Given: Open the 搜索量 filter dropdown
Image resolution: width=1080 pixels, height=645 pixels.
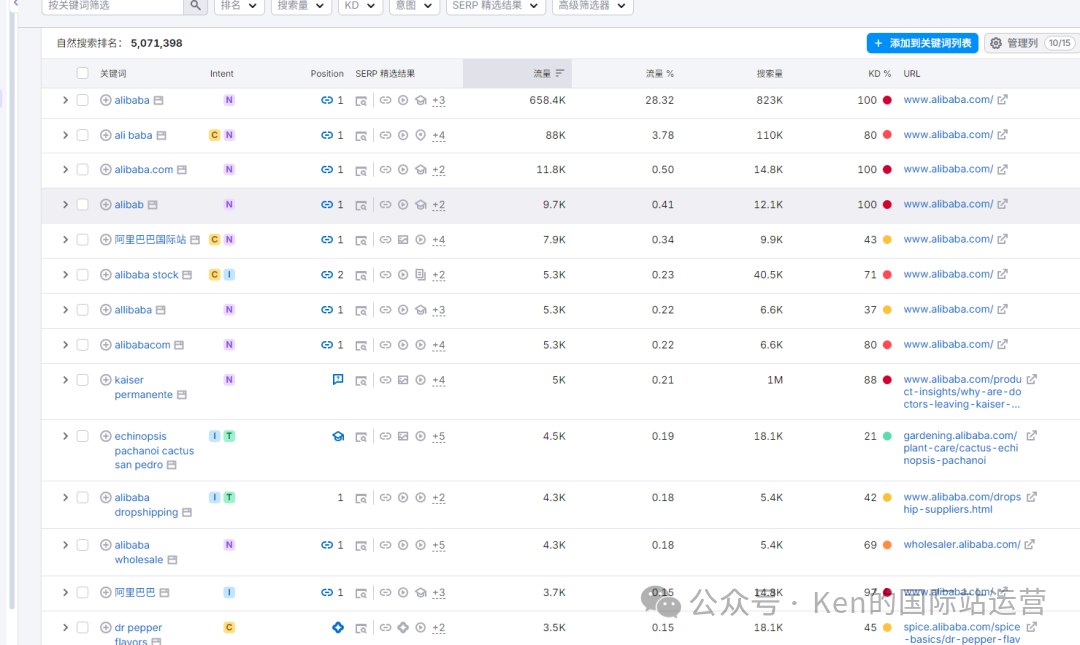Looking at the screenshot, I should pyautogui.click(x=301, y=6).
